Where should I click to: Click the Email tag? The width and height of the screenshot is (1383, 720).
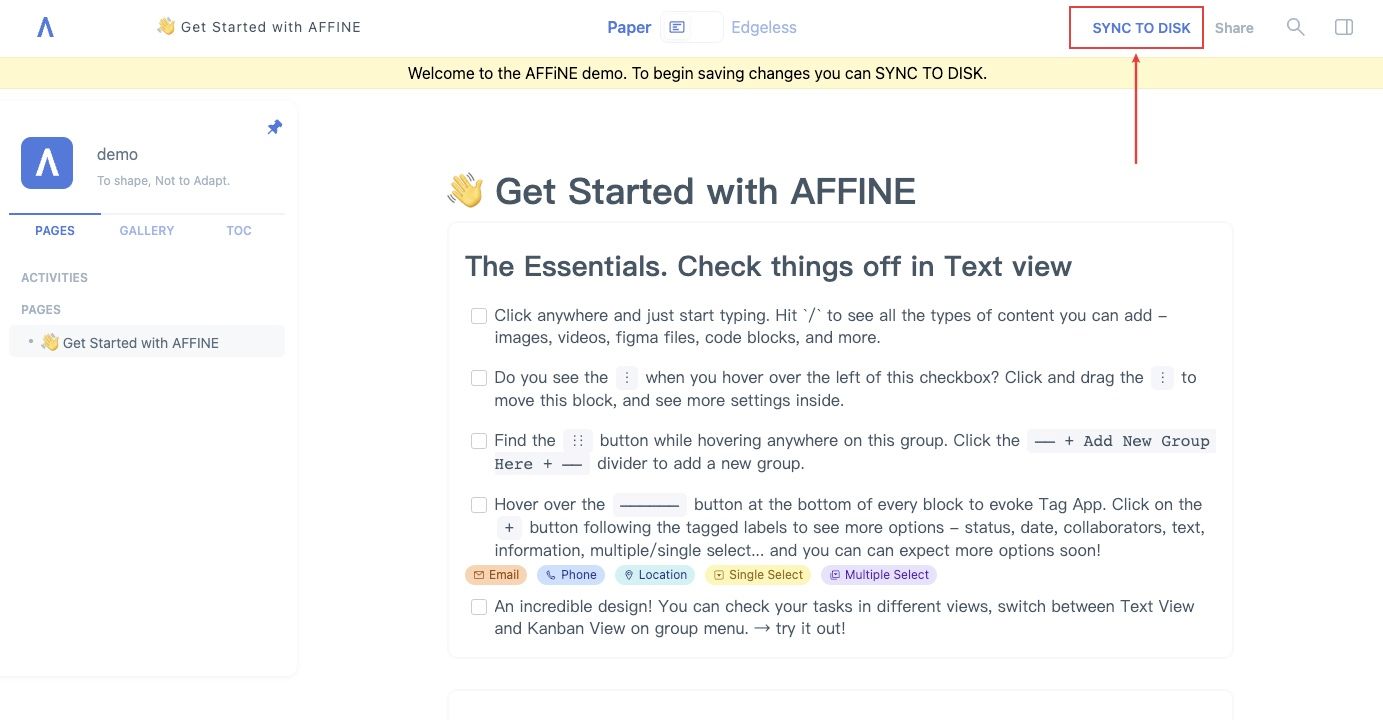pos(496,575)
